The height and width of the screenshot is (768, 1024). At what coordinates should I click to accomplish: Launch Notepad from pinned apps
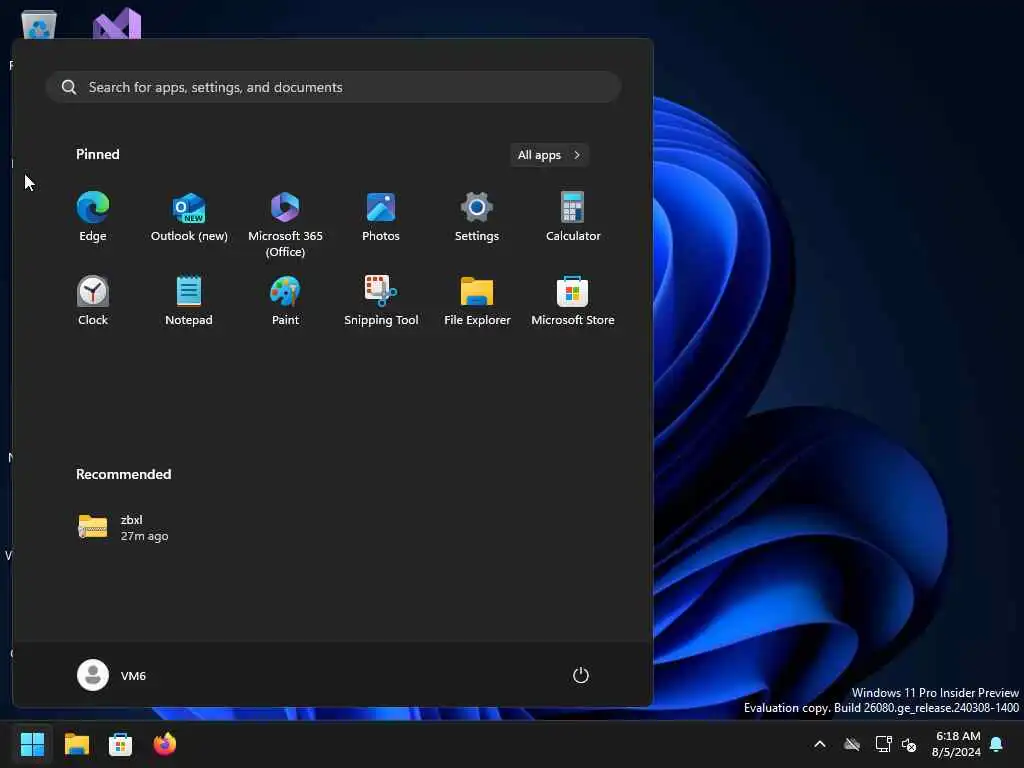point(189,301)
